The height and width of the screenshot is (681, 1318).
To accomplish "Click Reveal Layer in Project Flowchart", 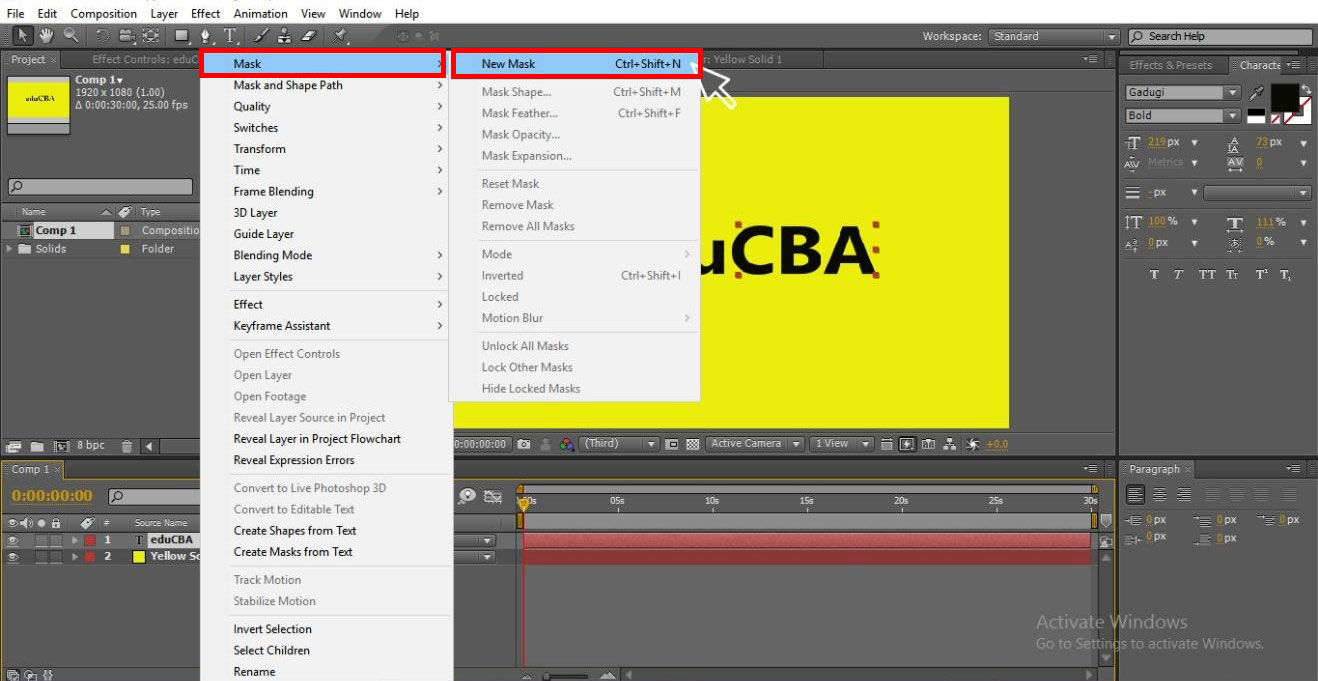I will point(317,439).
